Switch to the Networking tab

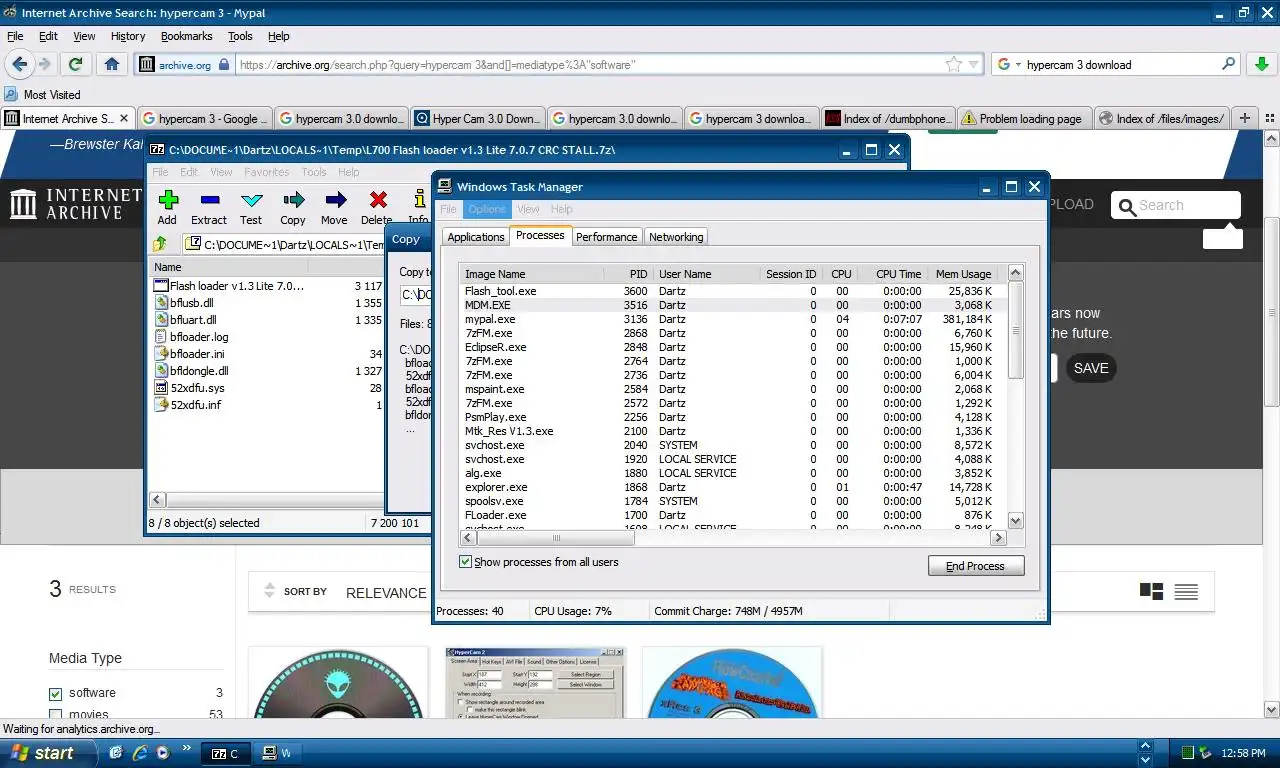tap(676, 237)
